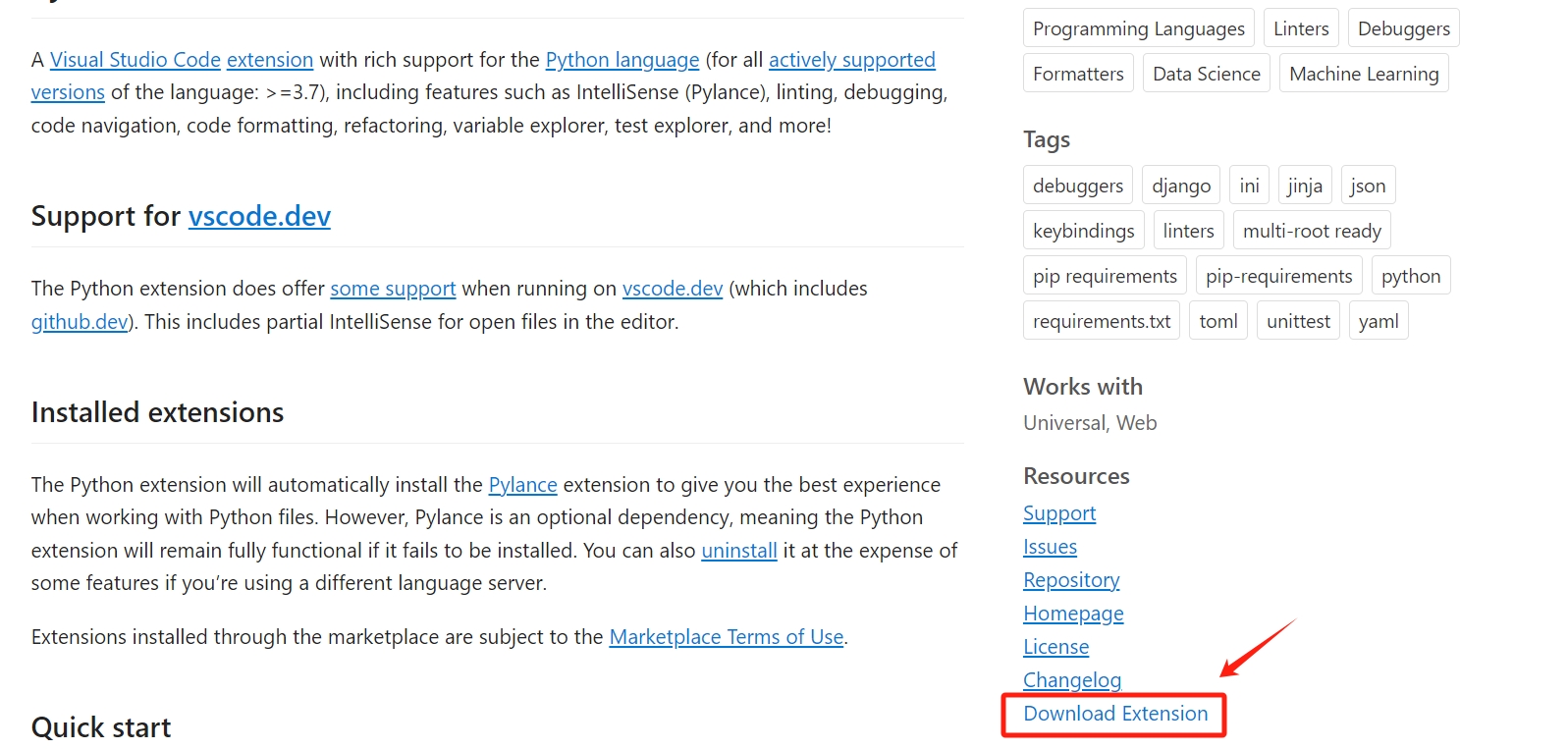Viewport: 1568px width, 749px height.
Task: Open the Pylance extension link
Action: coord(522,485)
